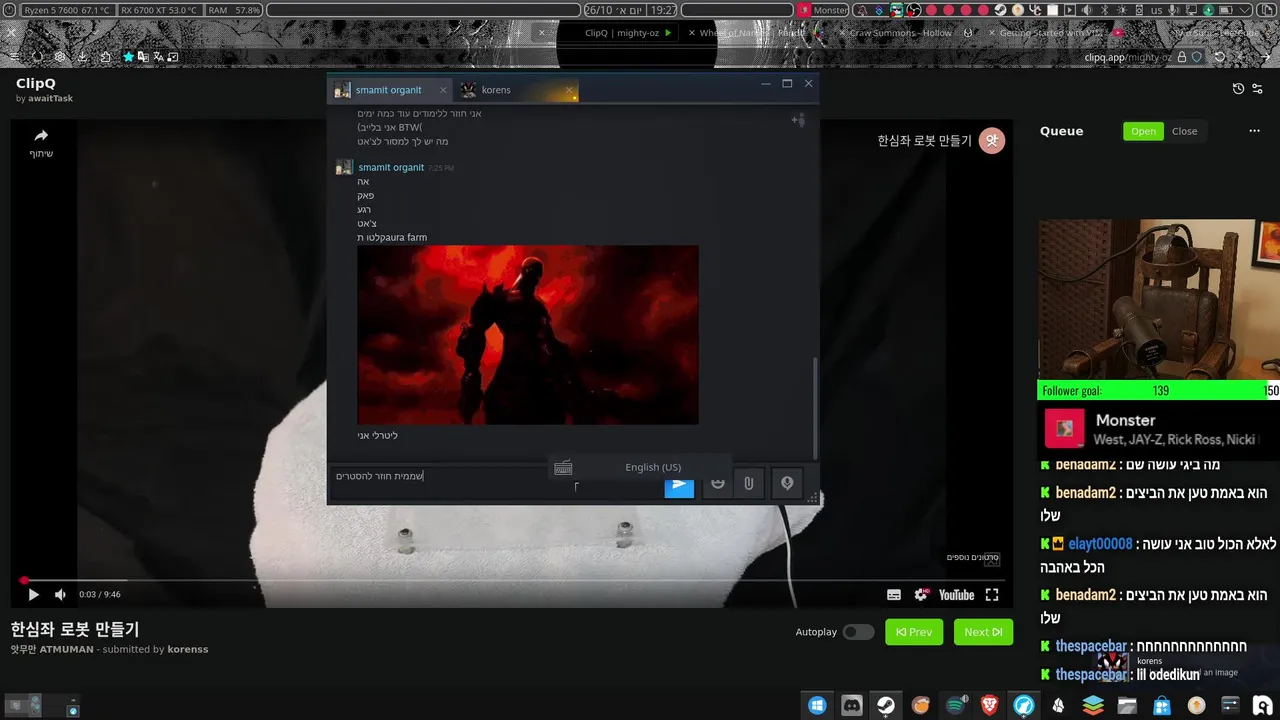Set the queue to Open
Screen dimensions: 1280x720
click(1143, 131)
